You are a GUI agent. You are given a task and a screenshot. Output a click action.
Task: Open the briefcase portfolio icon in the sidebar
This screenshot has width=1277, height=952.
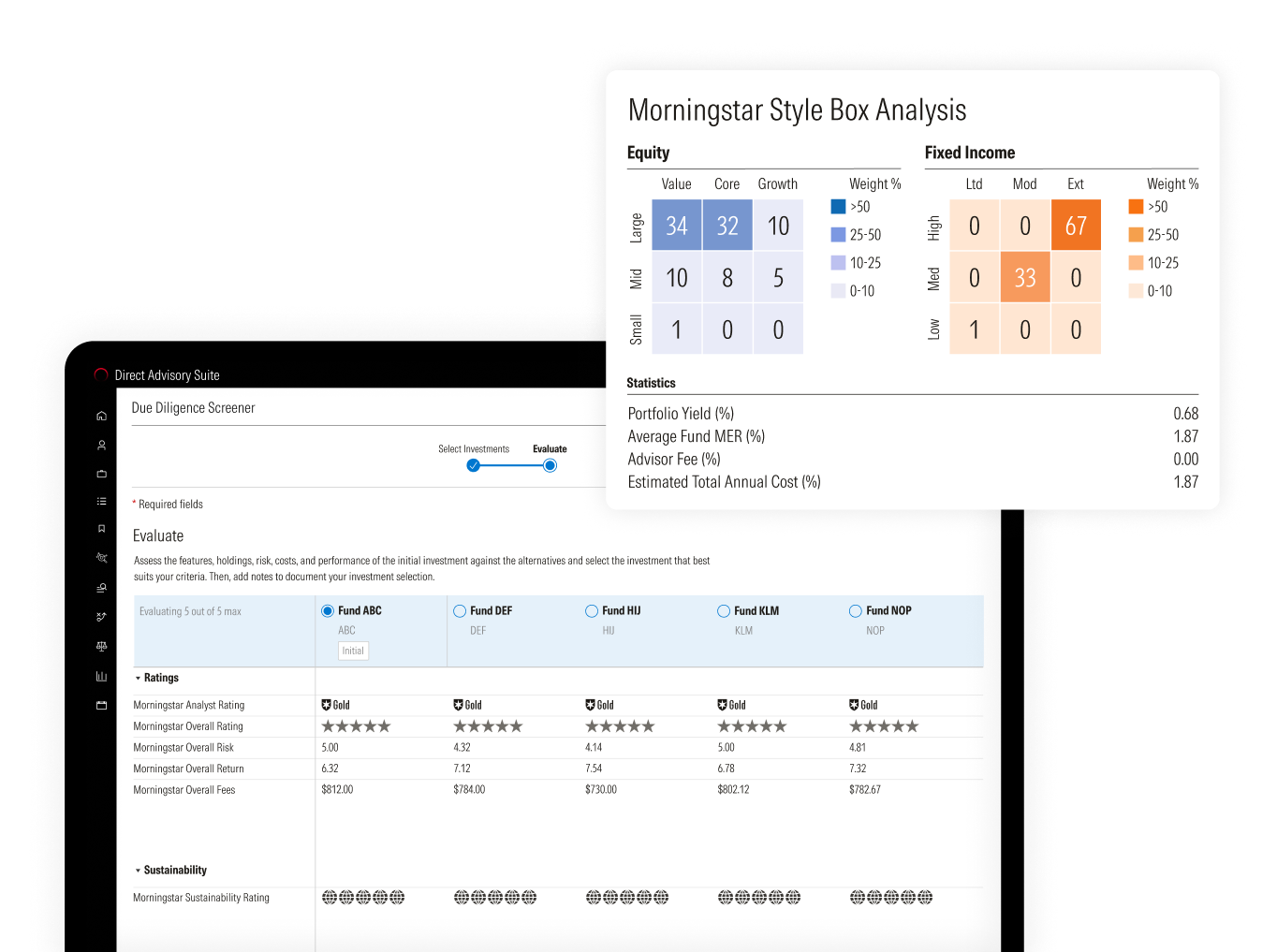coord(101,474)
